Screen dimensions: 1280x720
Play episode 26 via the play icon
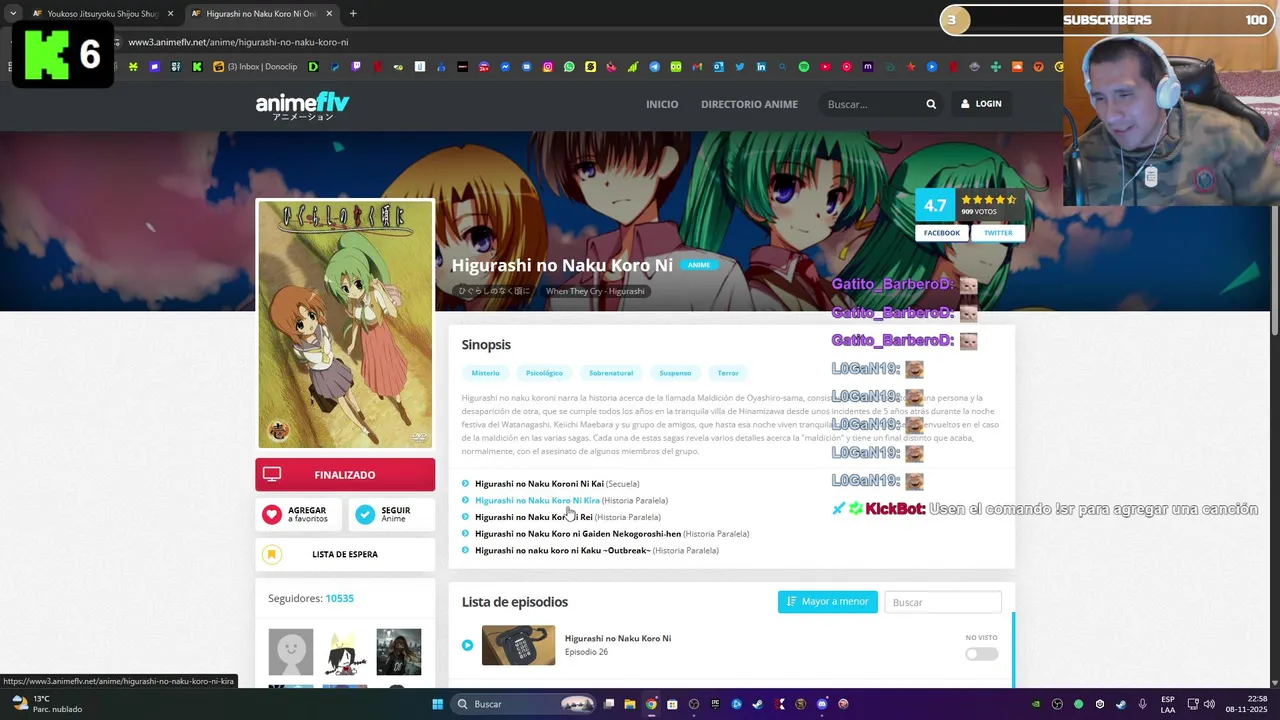click(467, 645)
